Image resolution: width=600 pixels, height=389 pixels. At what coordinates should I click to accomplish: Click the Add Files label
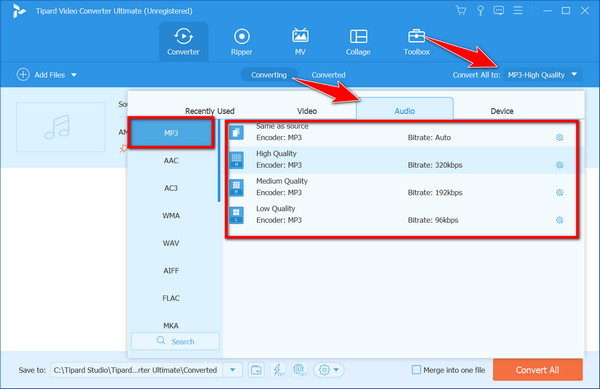tap(50, 75)
